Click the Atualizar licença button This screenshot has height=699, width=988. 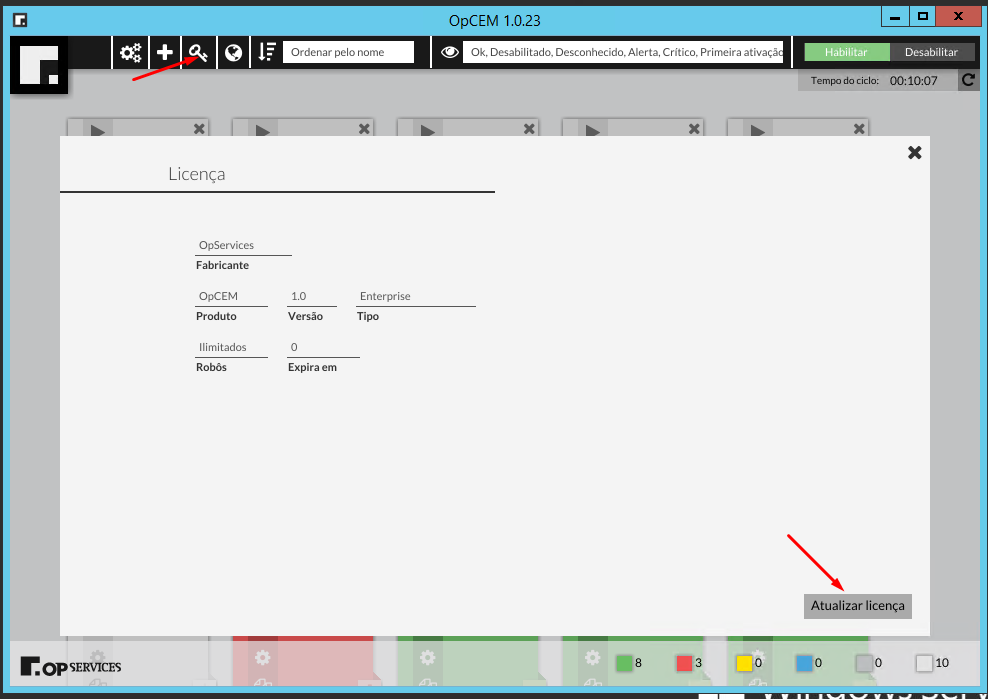857,606
